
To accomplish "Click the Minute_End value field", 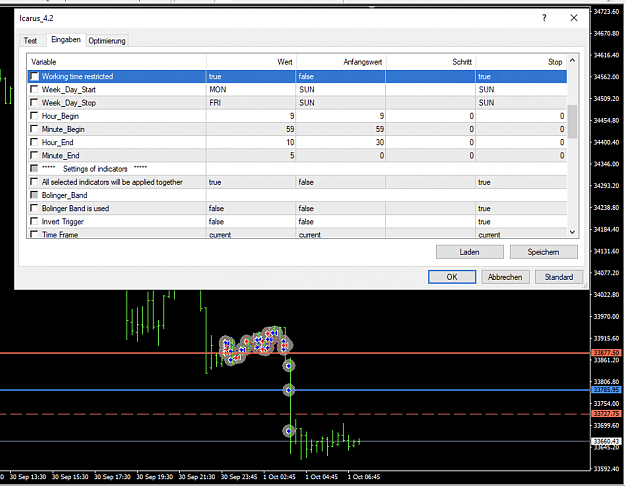I will pyautogui.click(x=251, y=155).
